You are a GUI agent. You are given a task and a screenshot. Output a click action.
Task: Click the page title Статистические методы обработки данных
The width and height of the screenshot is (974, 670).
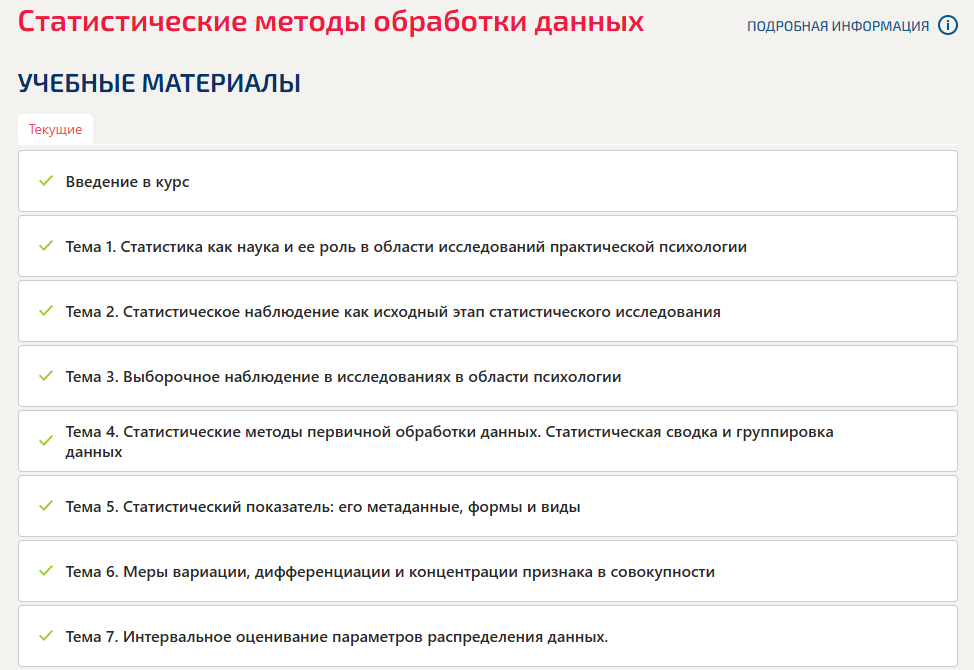(330, 22)
